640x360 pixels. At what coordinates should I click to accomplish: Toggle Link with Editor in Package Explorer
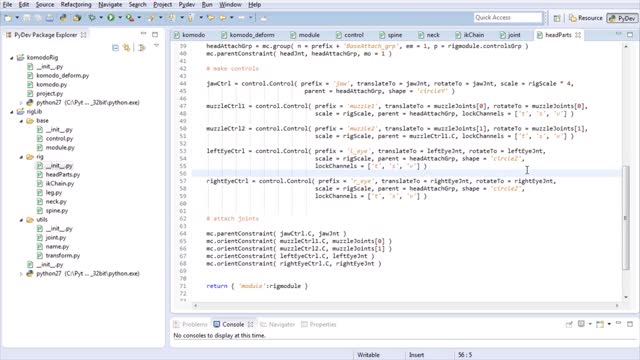coord(127,48)
